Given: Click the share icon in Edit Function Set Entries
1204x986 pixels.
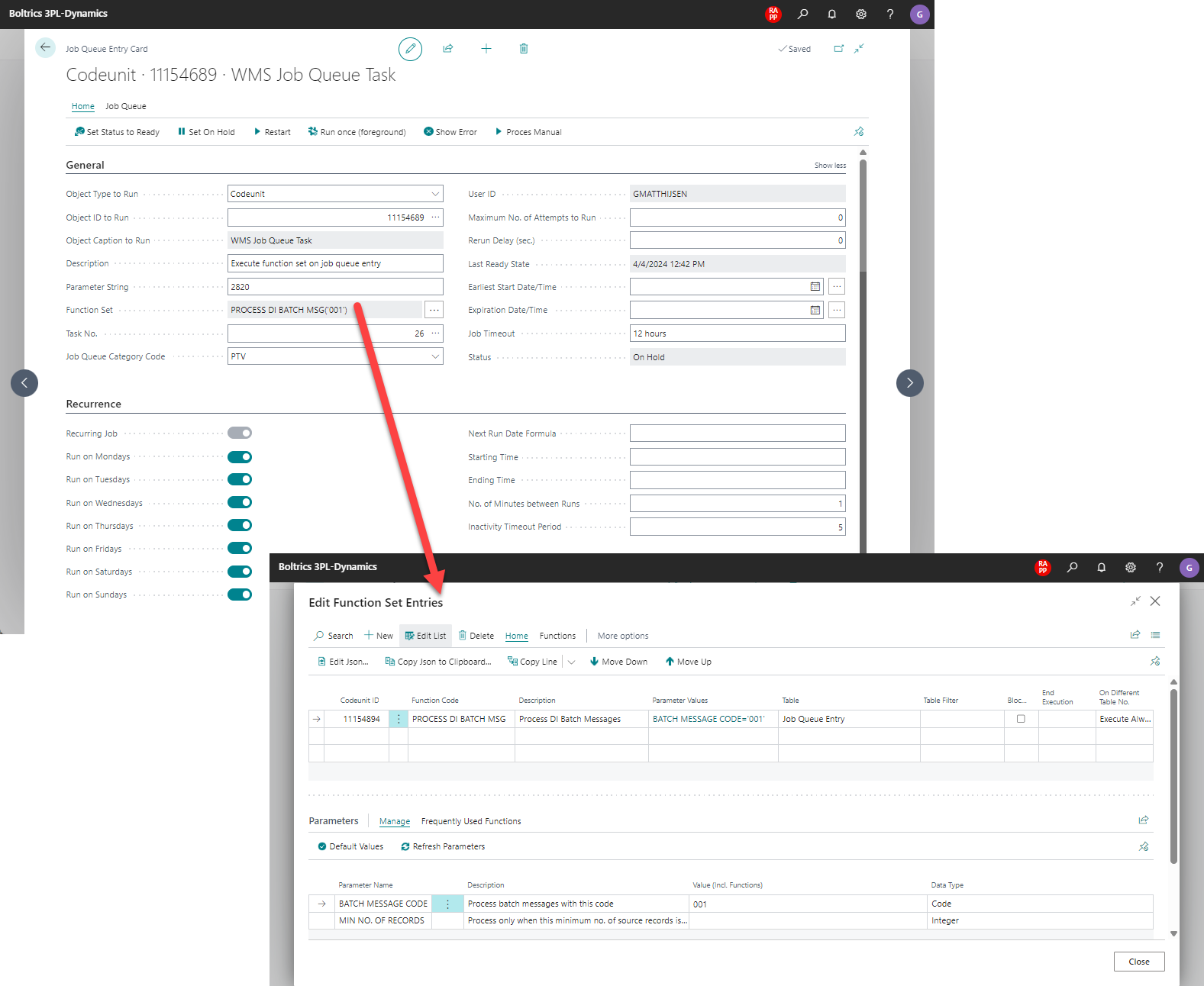Looking at the screenshot, I should [1135, 635].
